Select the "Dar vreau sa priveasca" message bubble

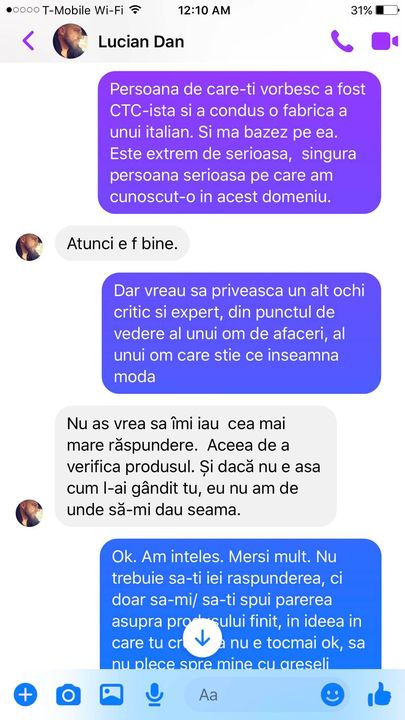click(241, 333)
